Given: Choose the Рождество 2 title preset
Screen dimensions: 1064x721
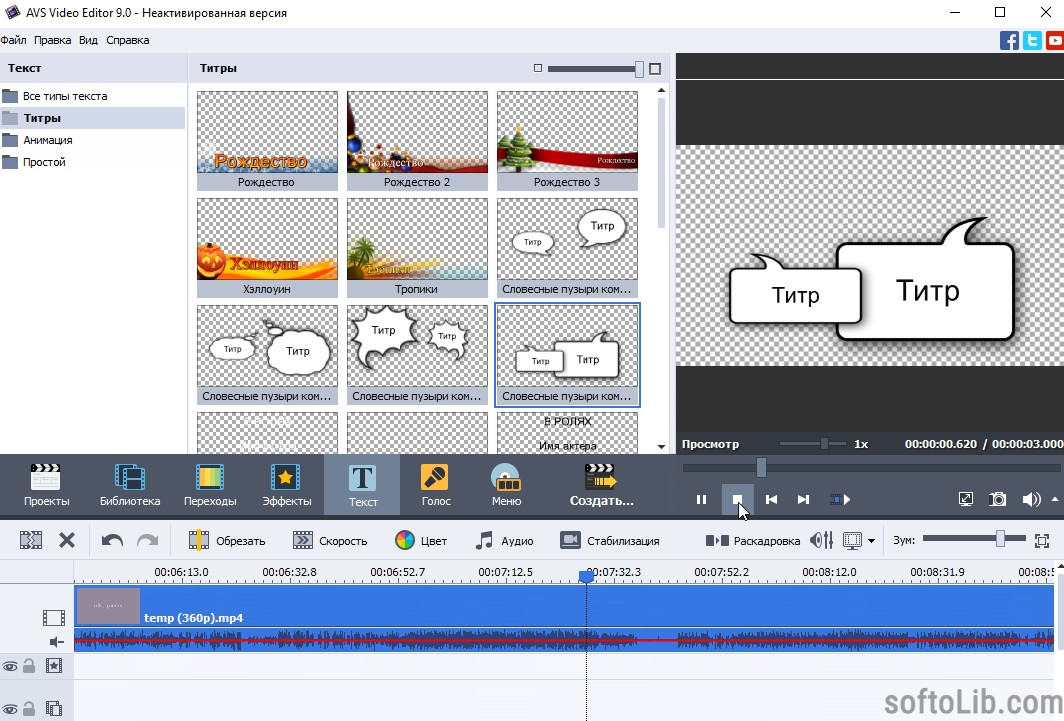Looking at the screenshot, I should tap(417, 141).
